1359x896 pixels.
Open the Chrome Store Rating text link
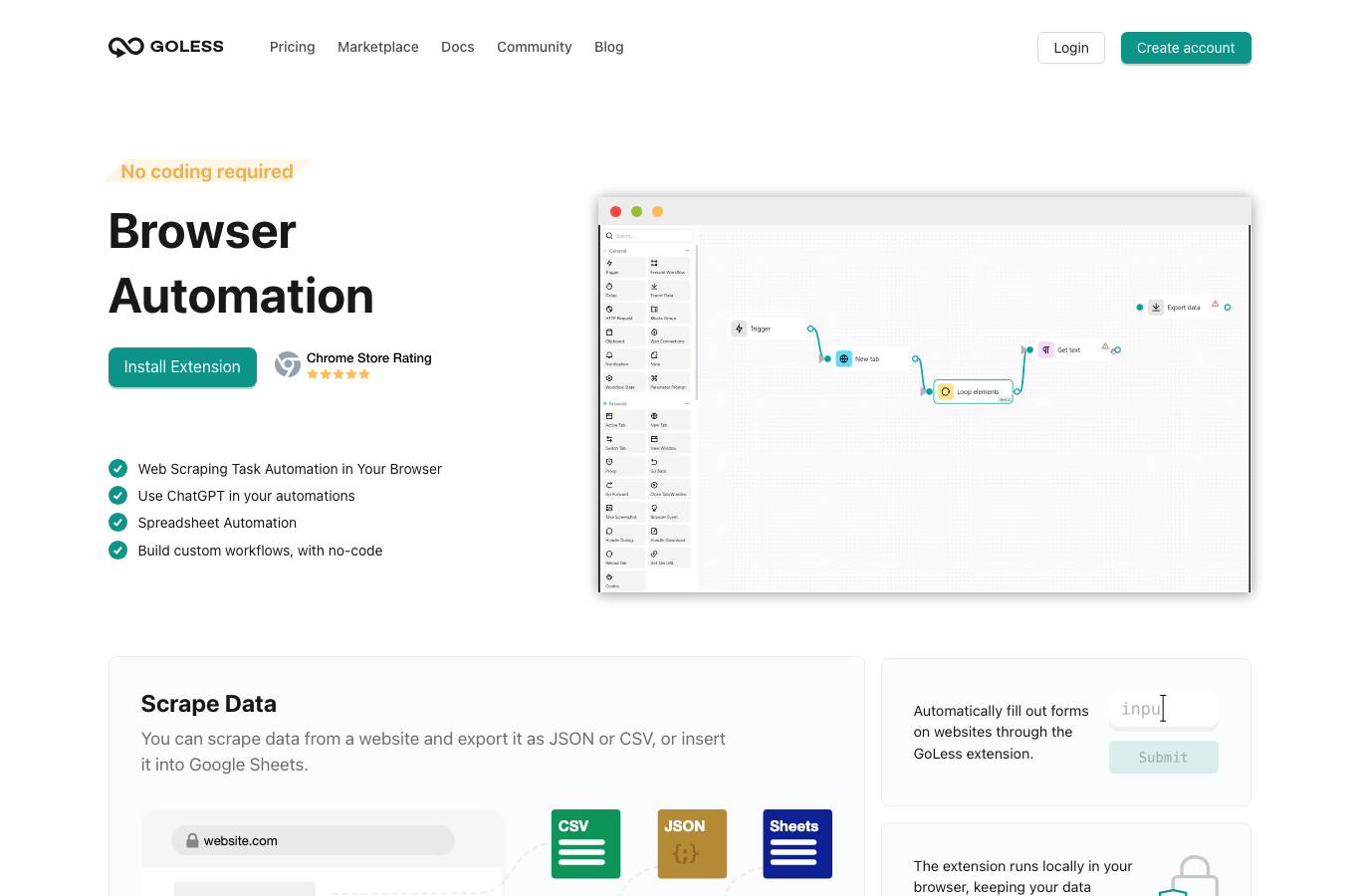[369, 358]
